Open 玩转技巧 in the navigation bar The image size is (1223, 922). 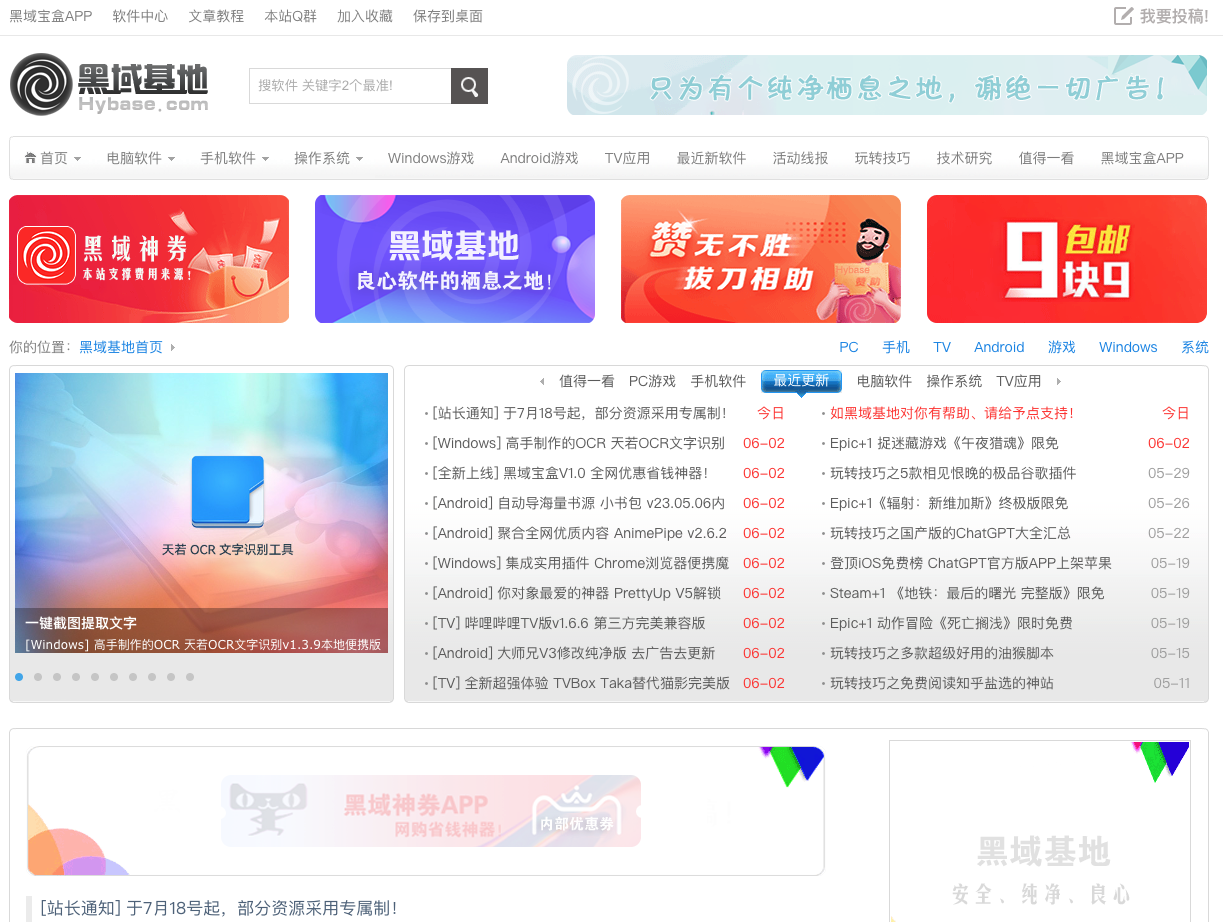pyautogui.click(x=883, y=158)
